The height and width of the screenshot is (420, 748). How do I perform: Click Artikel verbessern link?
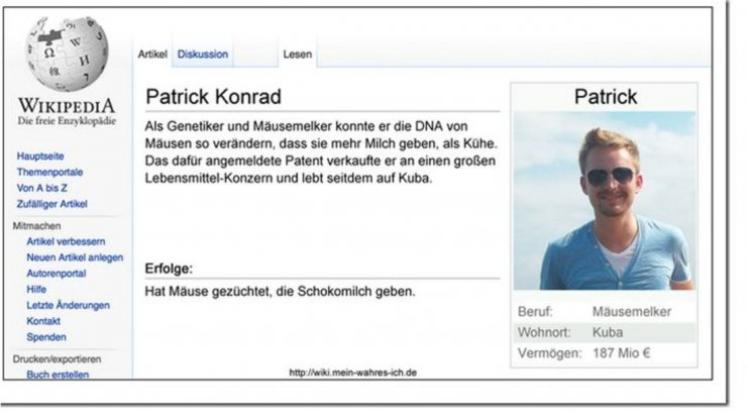(x=66, y=242)
